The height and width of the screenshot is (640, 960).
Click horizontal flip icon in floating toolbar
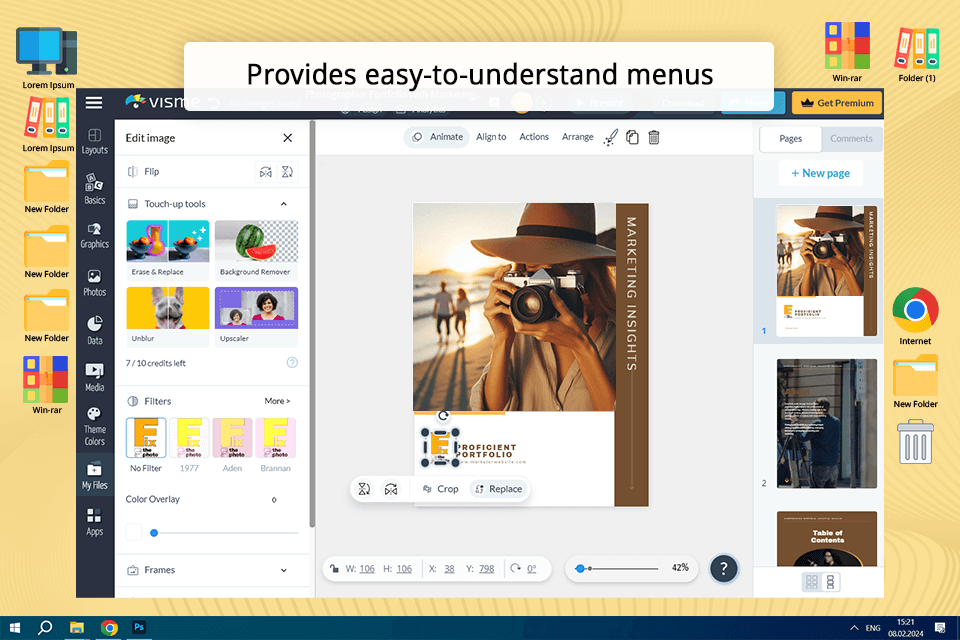[391, 489]
